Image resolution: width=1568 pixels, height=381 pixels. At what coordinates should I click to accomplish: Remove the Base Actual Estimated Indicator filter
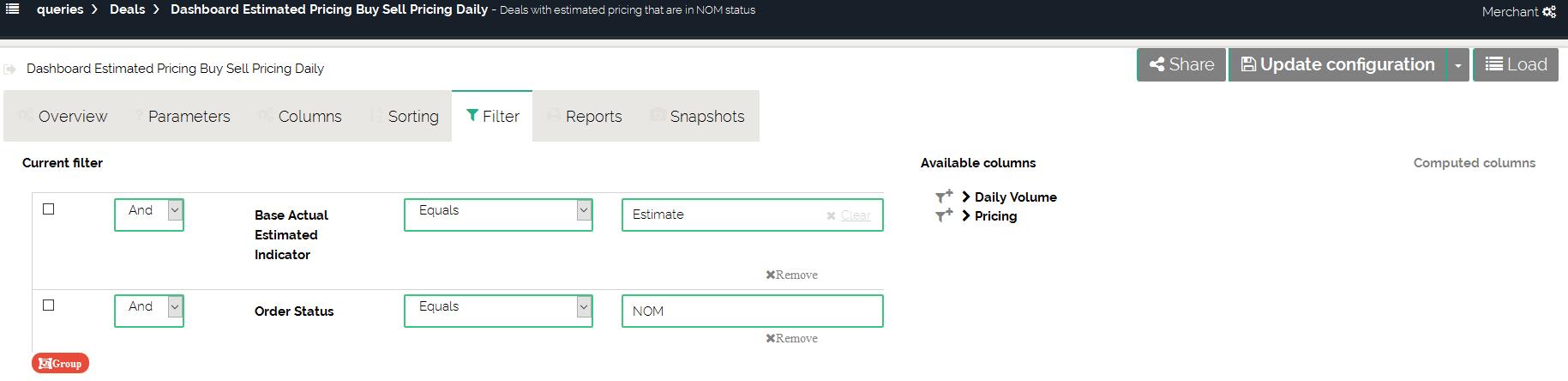[x=791, y=275]
